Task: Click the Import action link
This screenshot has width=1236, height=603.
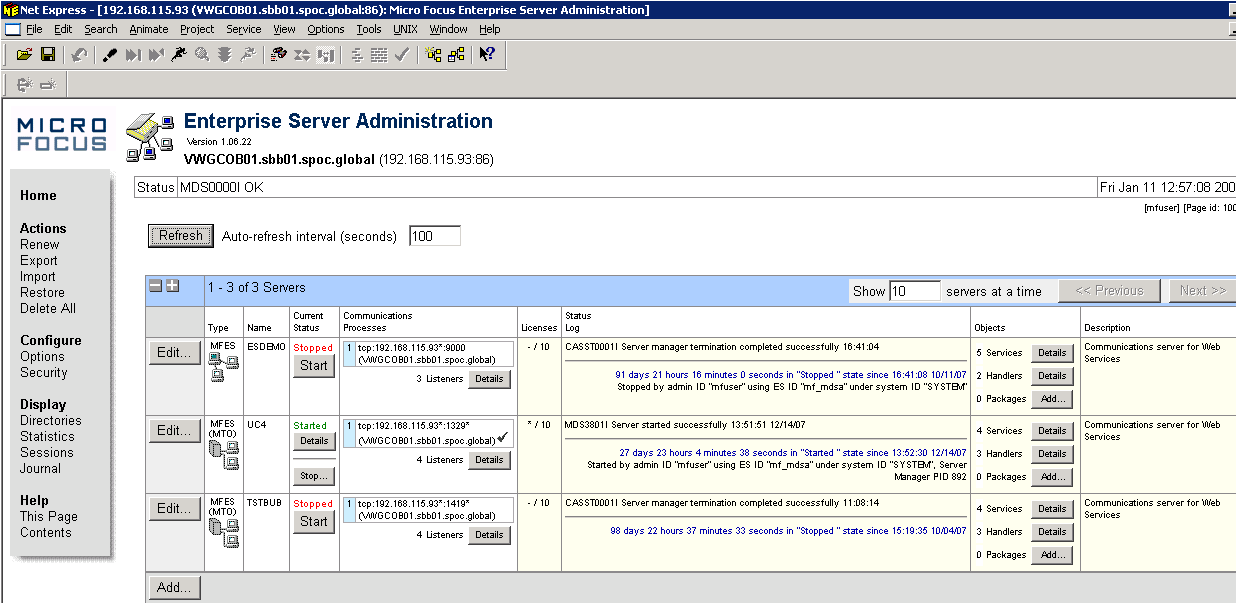Action: click(x=38, y=276)
